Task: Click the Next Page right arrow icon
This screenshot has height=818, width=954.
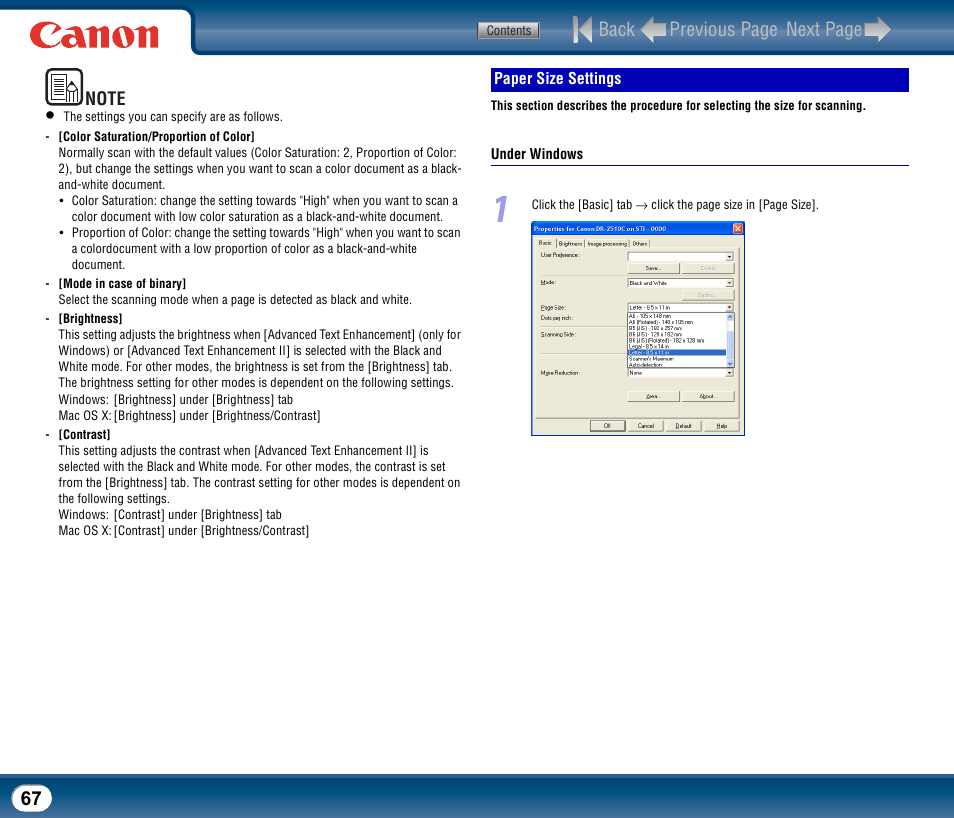Action: click(877, 29)
